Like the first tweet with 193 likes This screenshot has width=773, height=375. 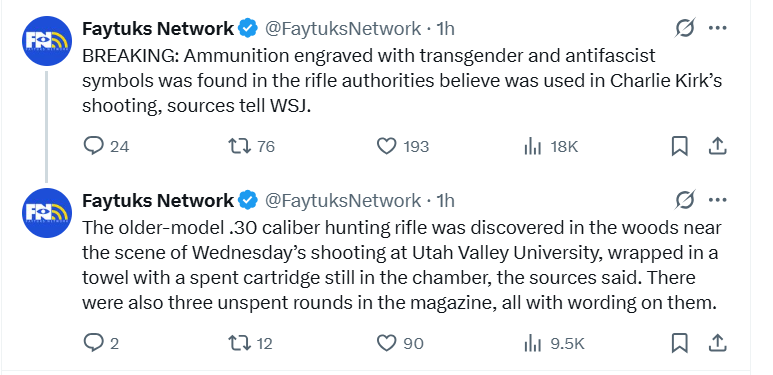[x=386, y=146]
